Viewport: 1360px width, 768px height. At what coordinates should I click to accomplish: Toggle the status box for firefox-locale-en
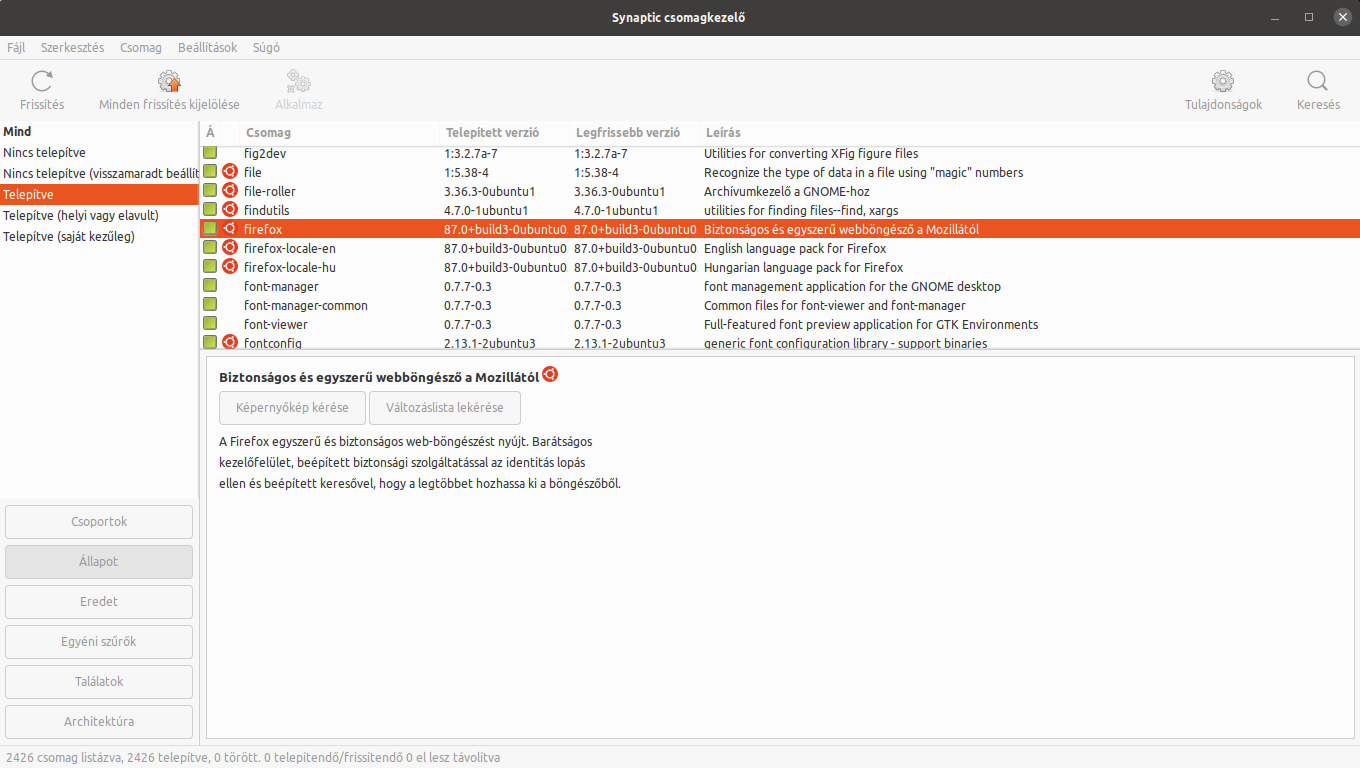[210, 248]
